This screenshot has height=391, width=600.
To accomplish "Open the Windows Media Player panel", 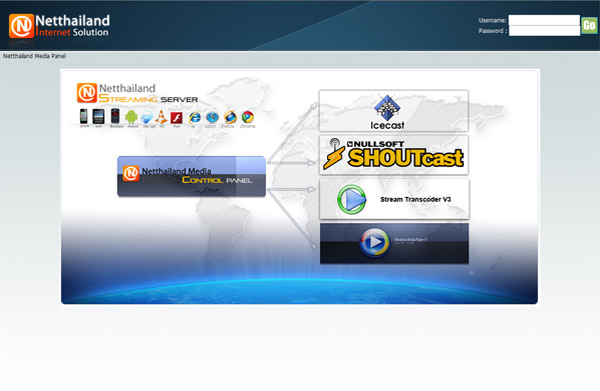I will [x=394, y=243].
